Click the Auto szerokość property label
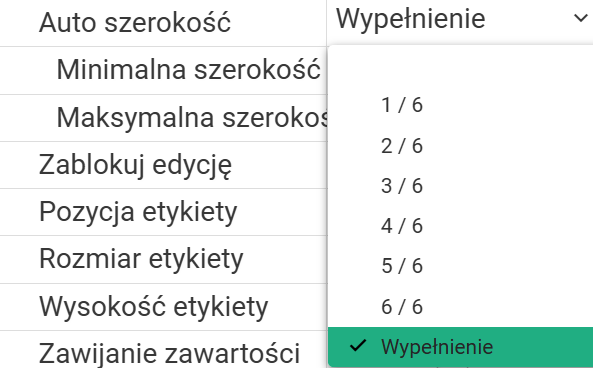The image size is (593, 368). point(135,23)
